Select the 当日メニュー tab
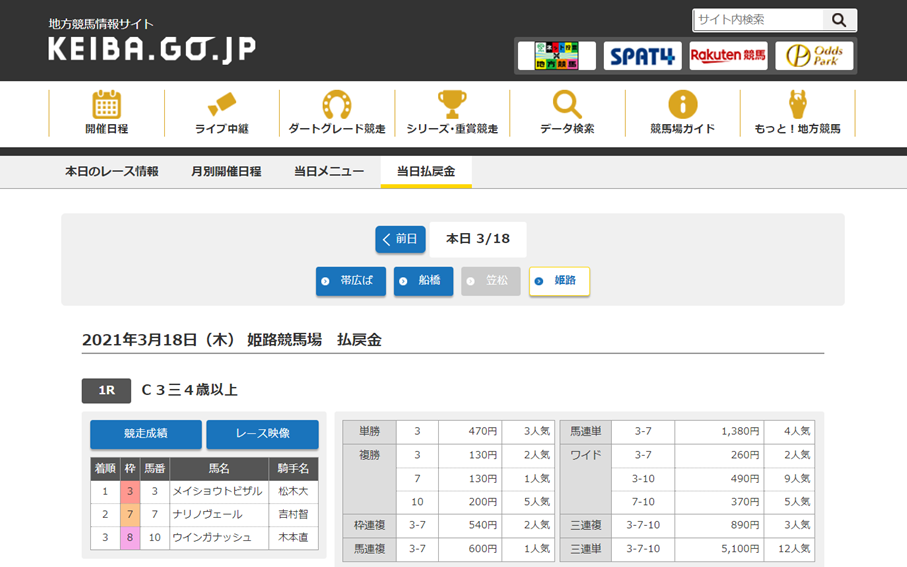This screenshot has width=907, height=567. coord(329,172)
